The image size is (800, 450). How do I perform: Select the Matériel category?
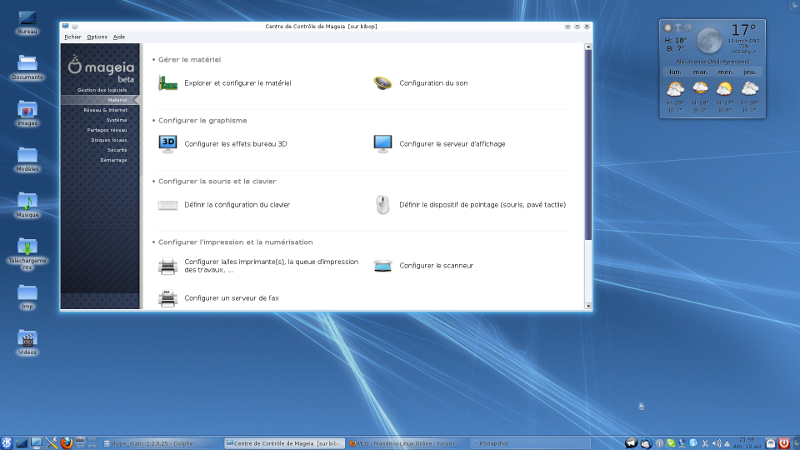pos(100,100)
